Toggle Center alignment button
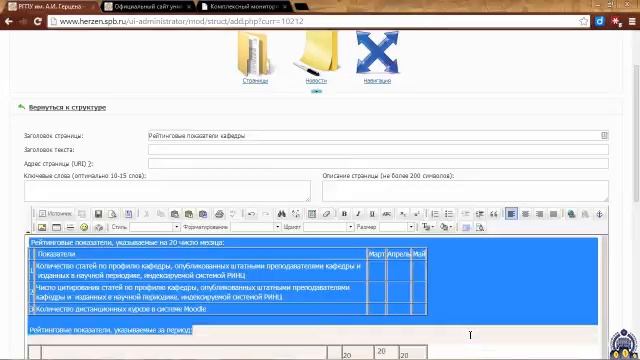The height and width of the screenshot is (360, 640). coord(525,214)
